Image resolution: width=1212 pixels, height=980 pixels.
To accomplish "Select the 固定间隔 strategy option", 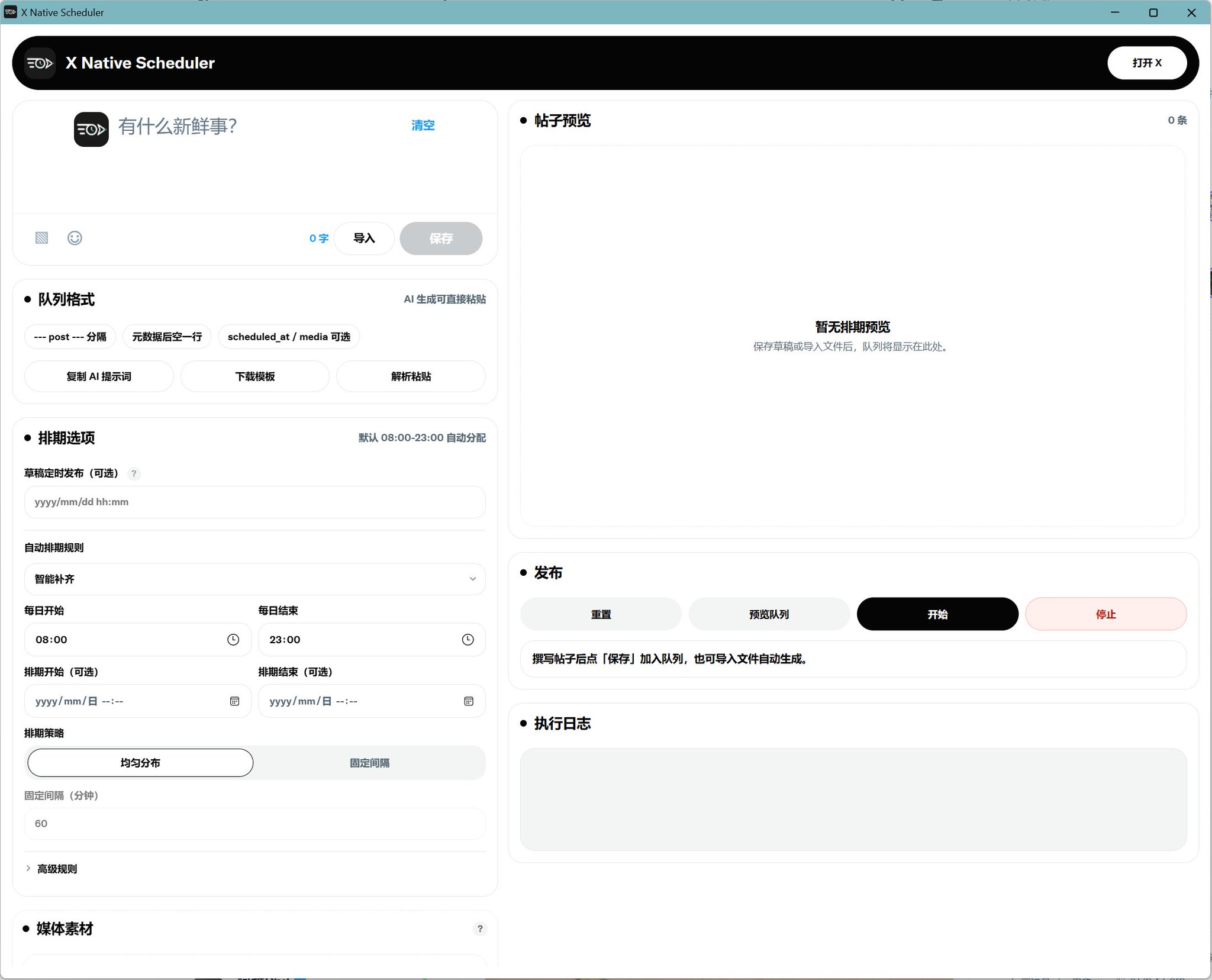I will pos(370,763).
